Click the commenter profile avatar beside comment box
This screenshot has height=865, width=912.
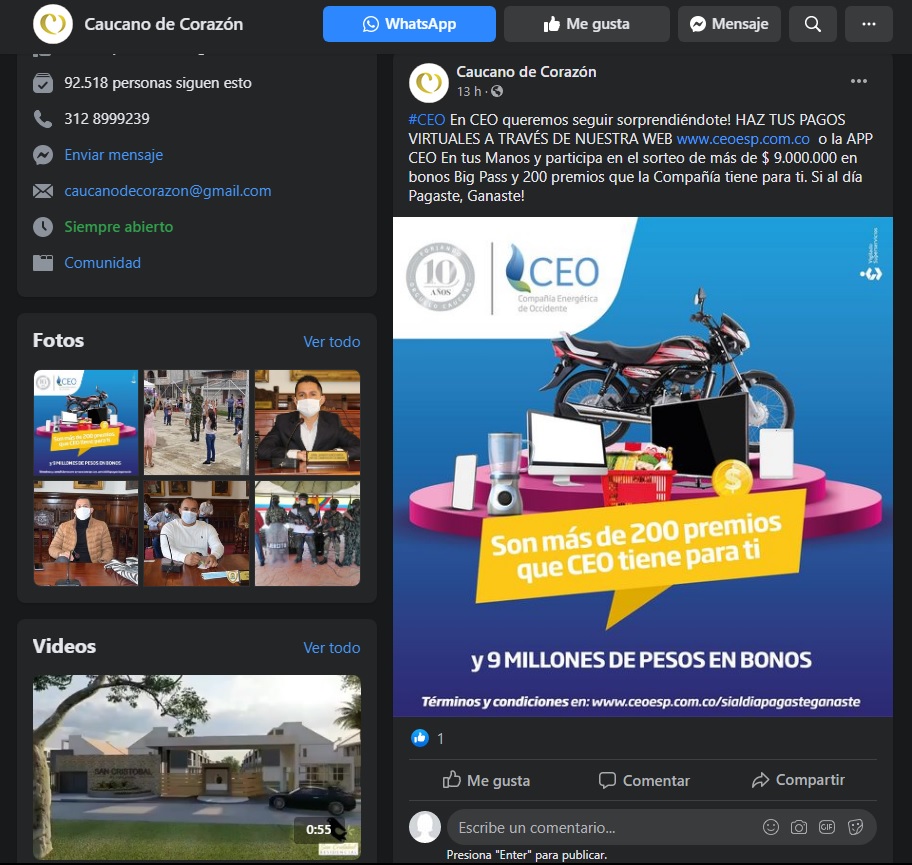pos(425,827)
